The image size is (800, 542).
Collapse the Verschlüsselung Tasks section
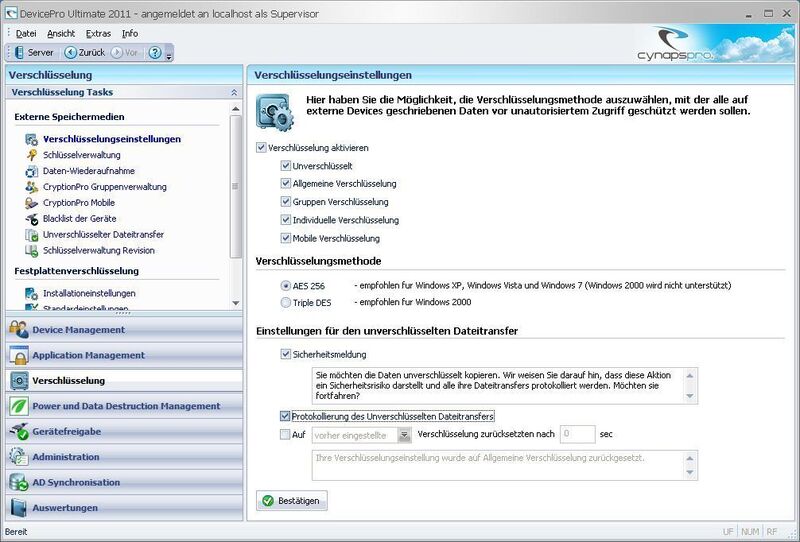(234, 92)
